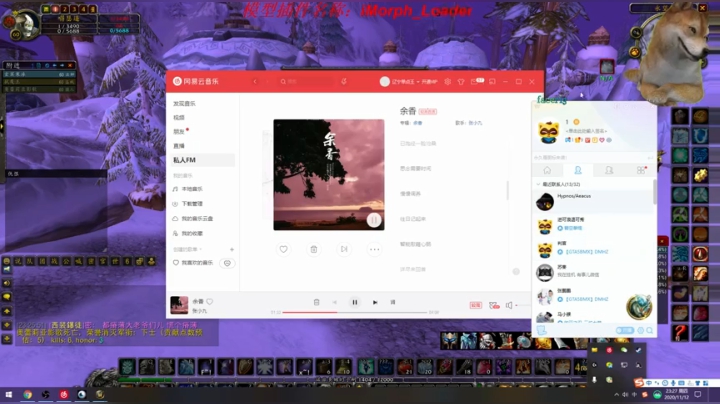
Task: Click the red question mark game icon
Action: point(680,332)
